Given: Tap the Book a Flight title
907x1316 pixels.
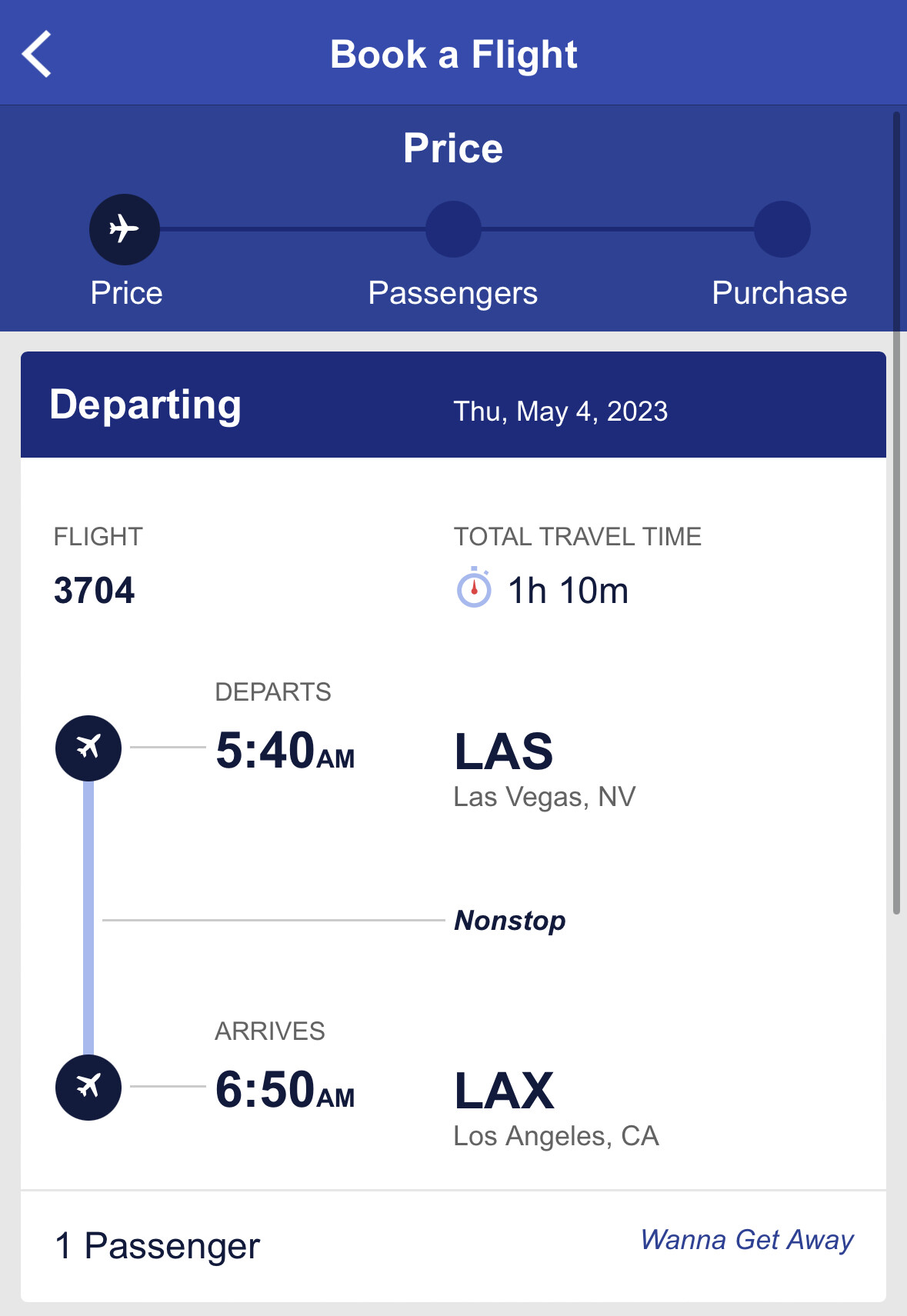Looking at the screenshot, I should (453, 55).
